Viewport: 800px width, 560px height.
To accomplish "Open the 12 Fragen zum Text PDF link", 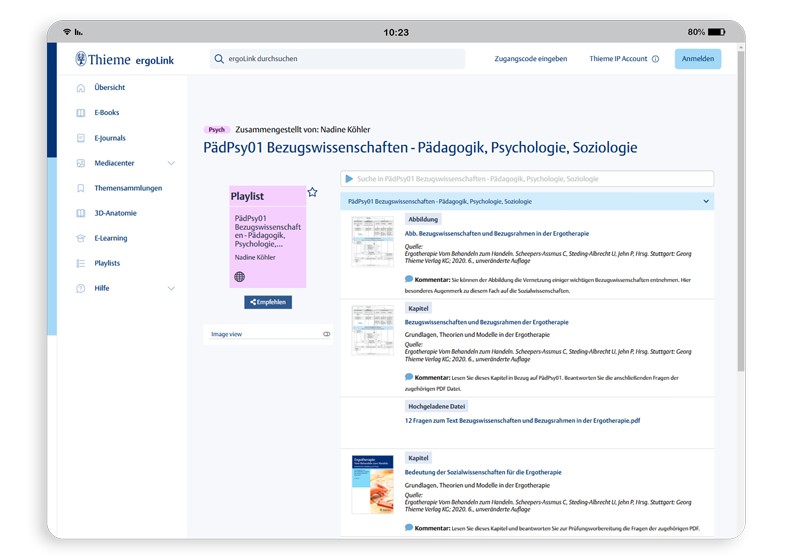I will pos(522,421).
